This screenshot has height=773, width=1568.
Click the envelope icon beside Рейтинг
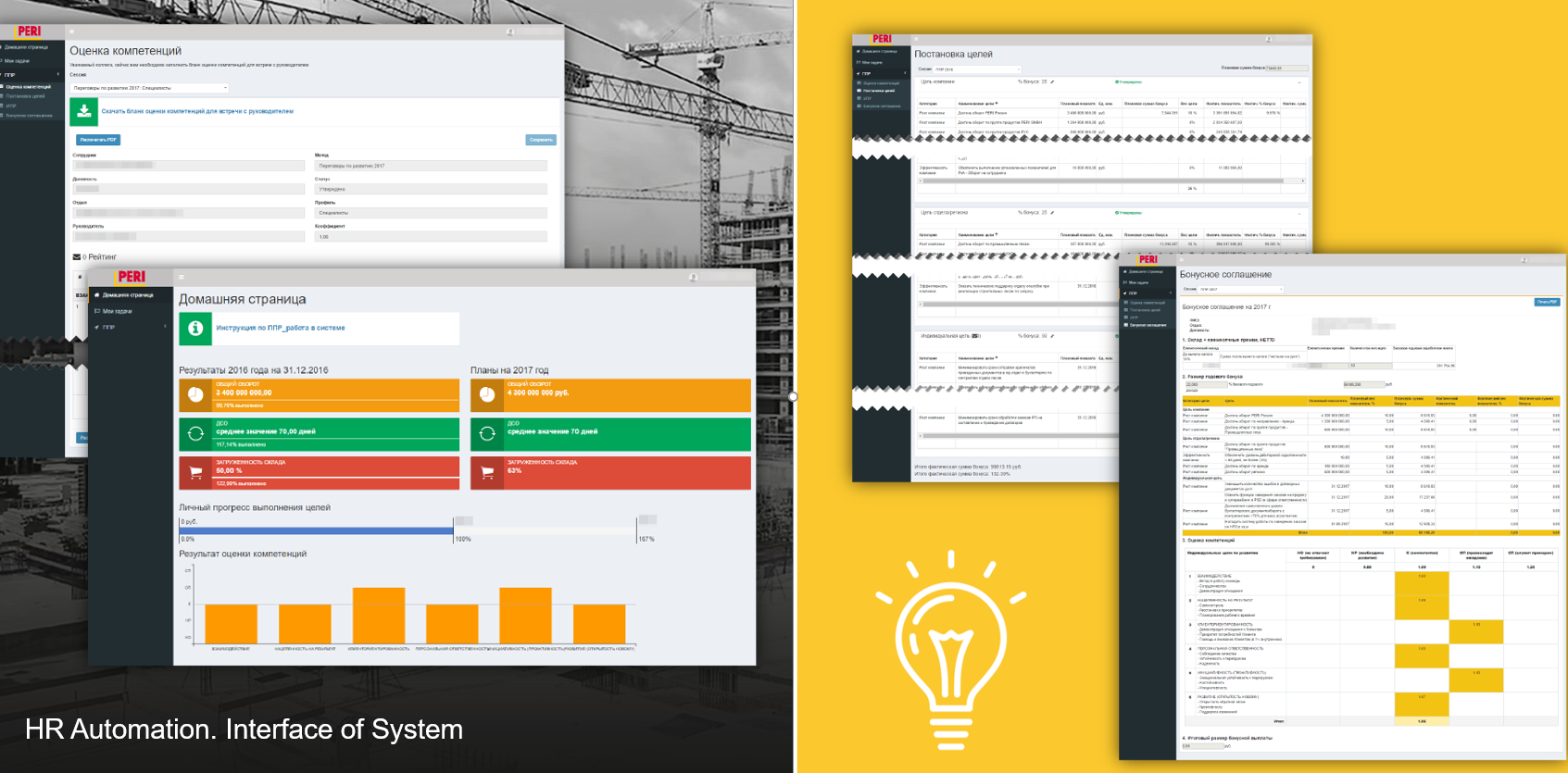point(77,256)
